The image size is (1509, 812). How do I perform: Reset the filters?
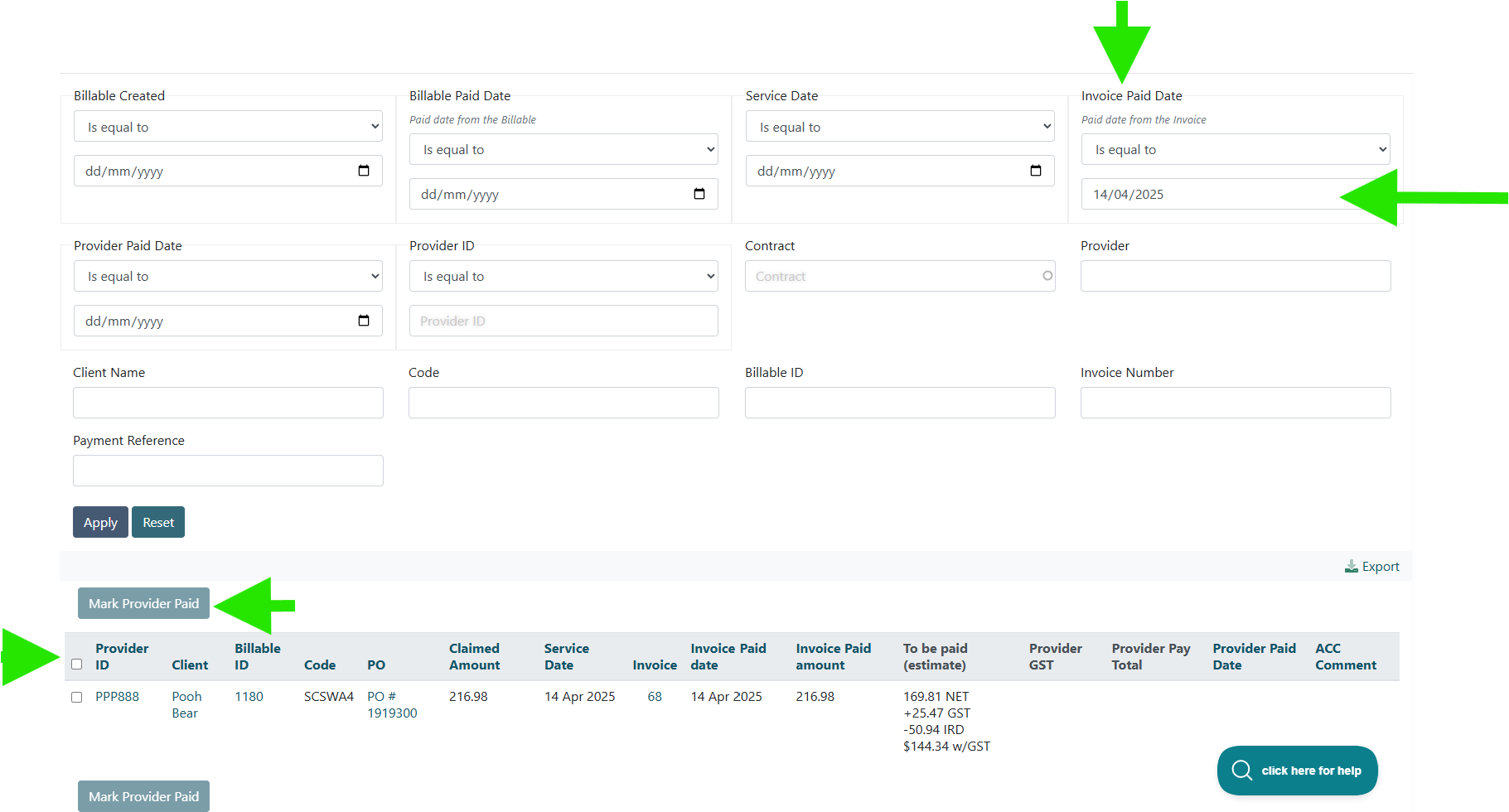tap(158, 522)
